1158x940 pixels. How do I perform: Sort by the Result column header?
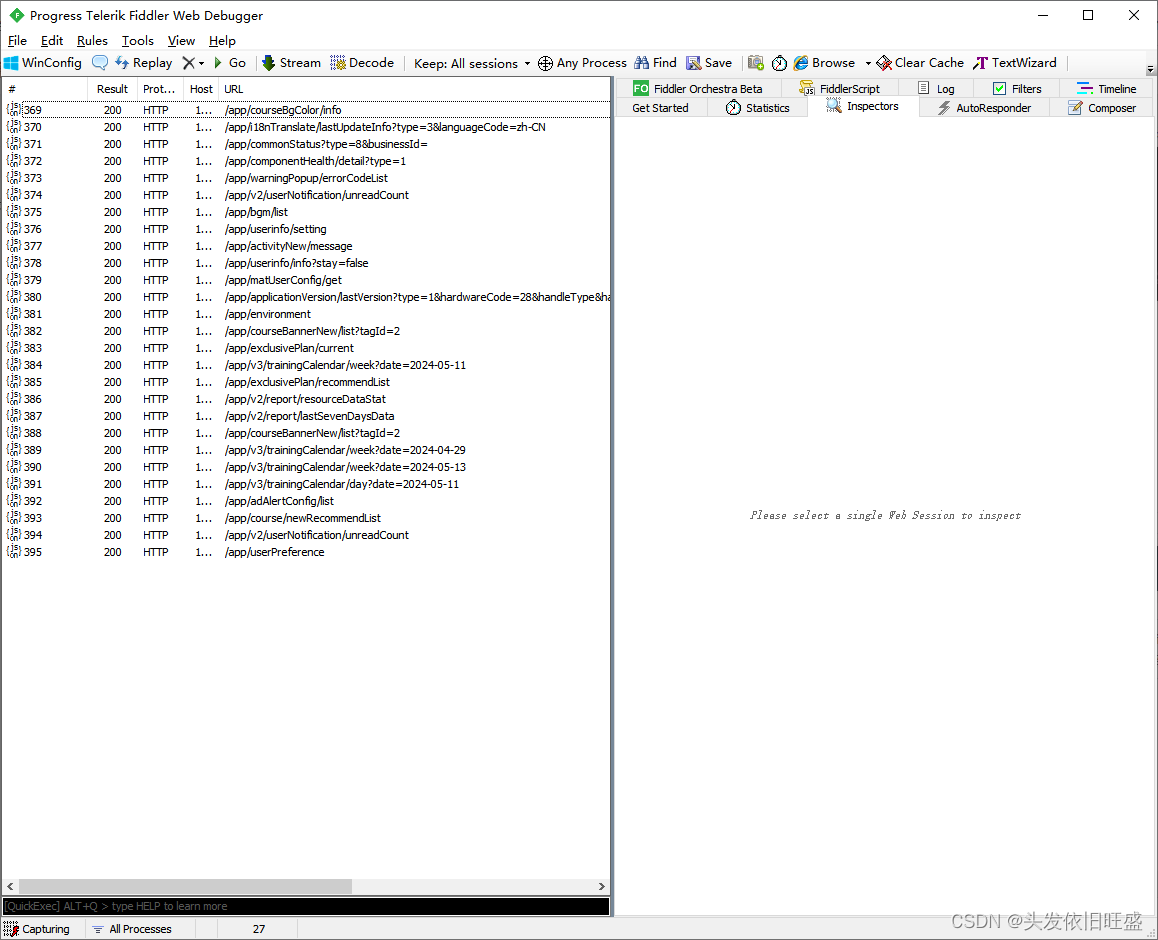click(x=112, y=89)
